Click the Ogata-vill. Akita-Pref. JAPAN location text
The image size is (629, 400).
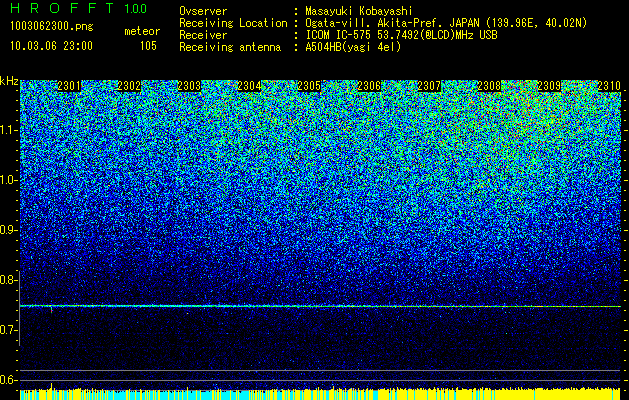pyautogui.click(x=446, y=23)
